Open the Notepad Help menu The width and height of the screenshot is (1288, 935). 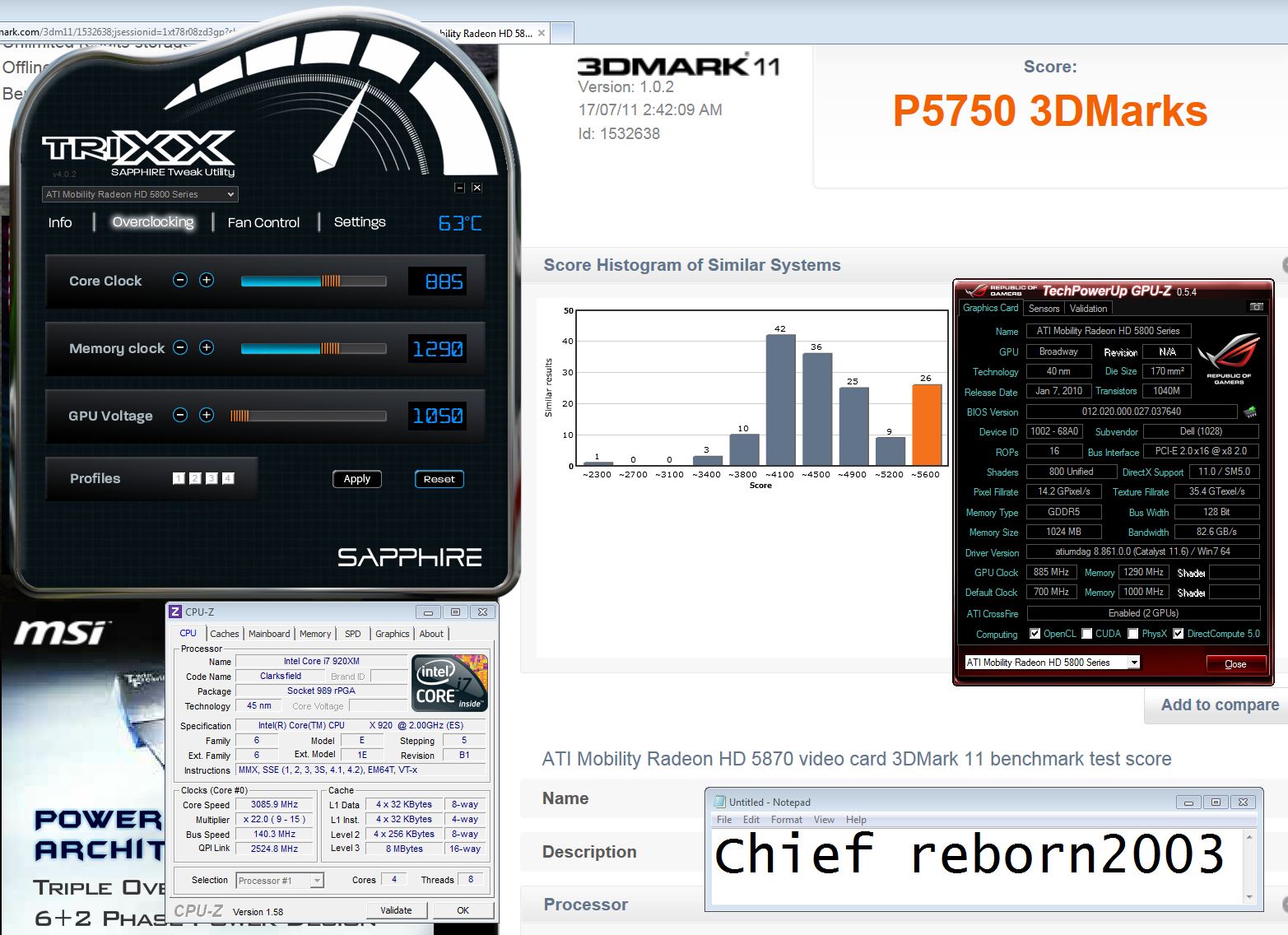point(856,820)
